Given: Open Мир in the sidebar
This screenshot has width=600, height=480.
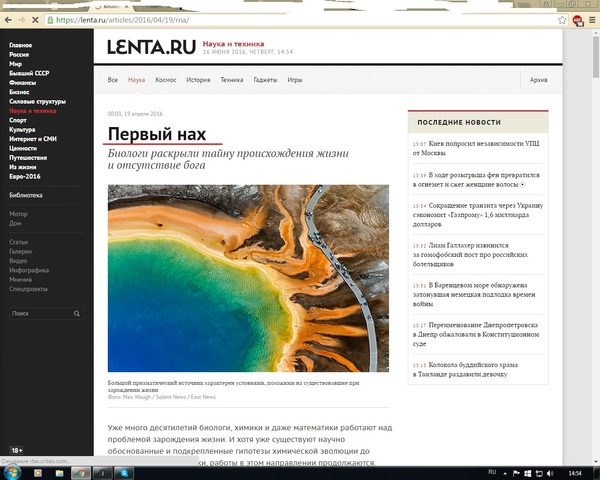Looking at the screenshot, I should click(x=16, y=64).
